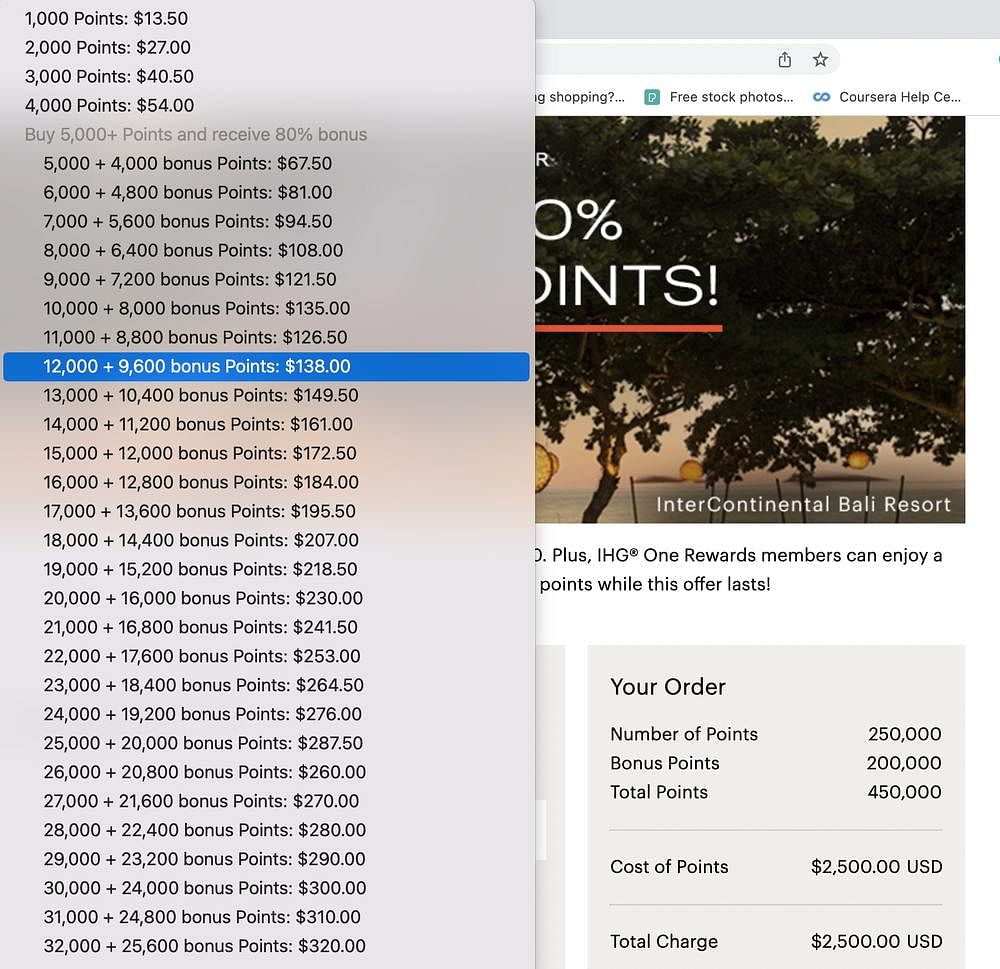Viewport: 1000px width, 969px height.
Task: Click the Coursera infinity bookmark icon
Action: point(821,97)
